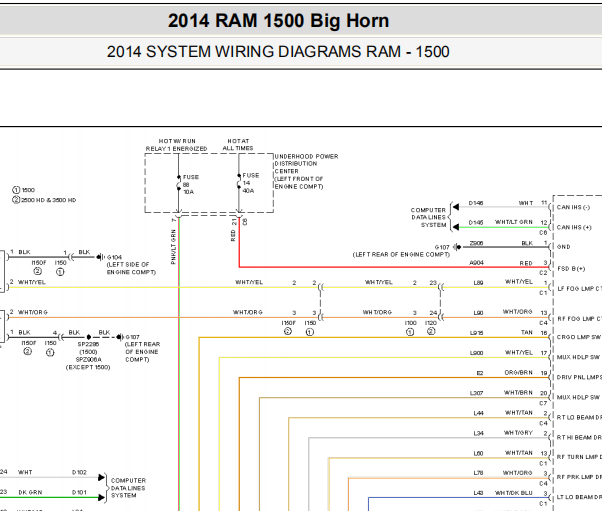This screenshot has height=511, width=602.
Task: Click the "D146" circuit code
Action: click(x=476, y=203)
